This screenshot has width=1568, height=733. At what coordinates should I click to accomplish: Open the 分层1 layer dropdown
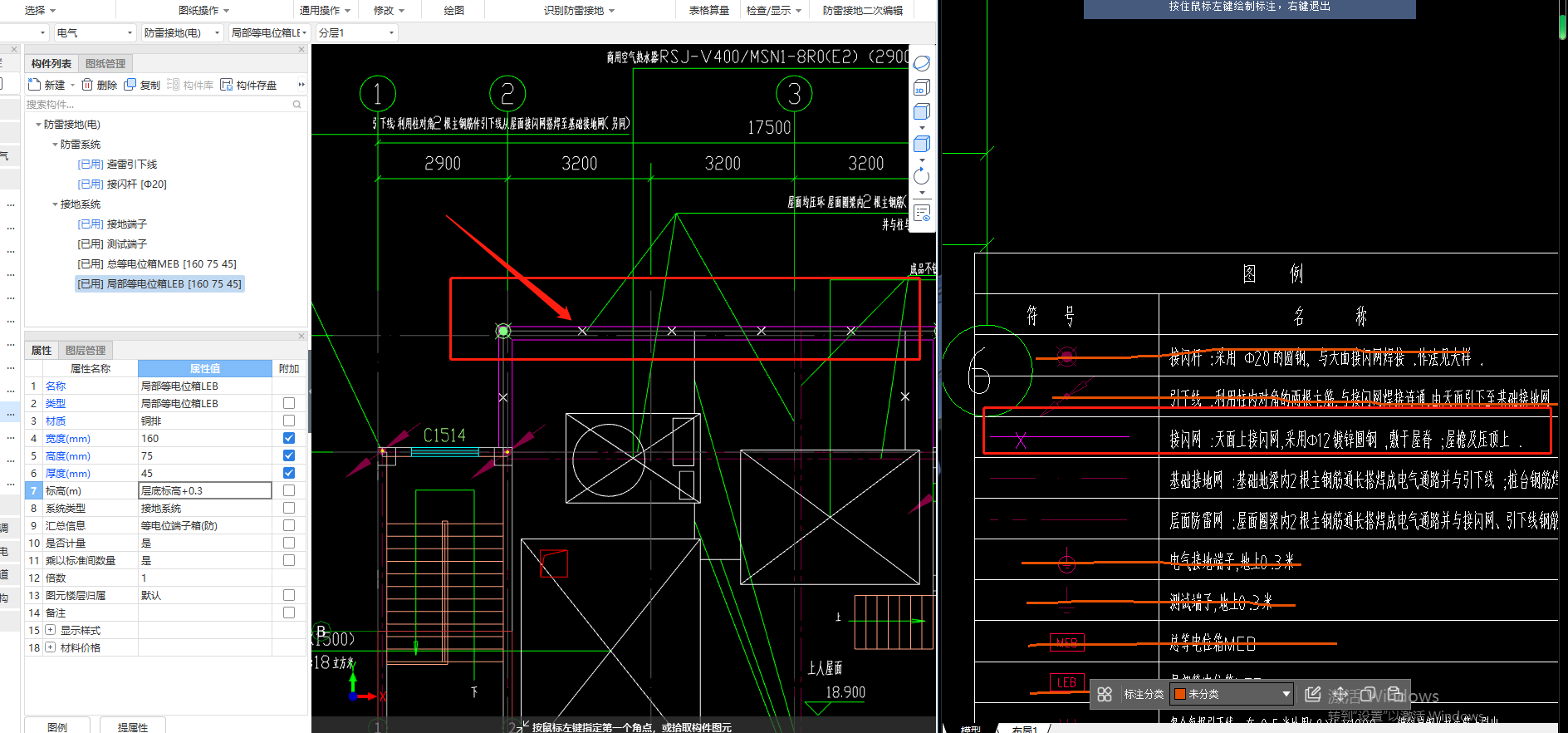point(356,32)
